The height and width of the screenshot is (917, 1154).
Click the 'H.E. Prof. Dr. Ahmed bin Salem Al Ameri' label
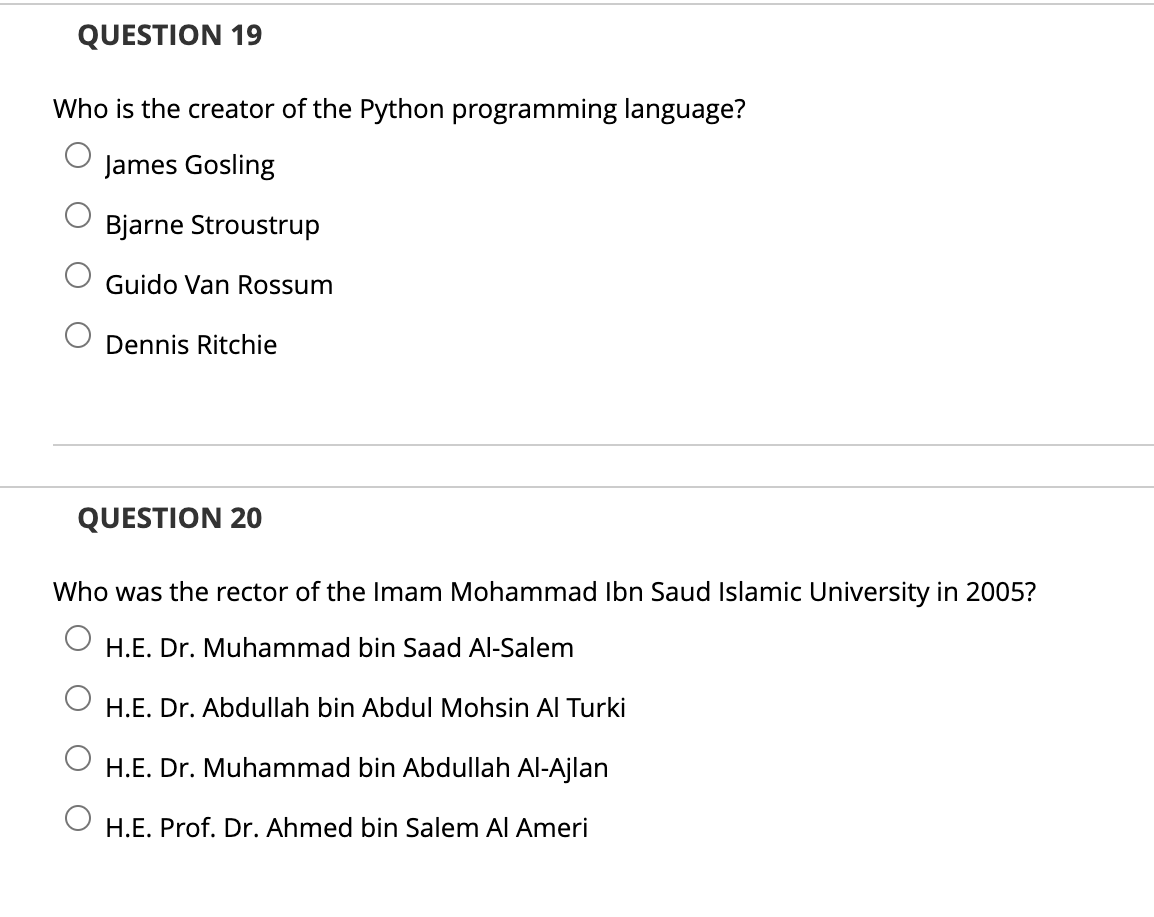346,828
